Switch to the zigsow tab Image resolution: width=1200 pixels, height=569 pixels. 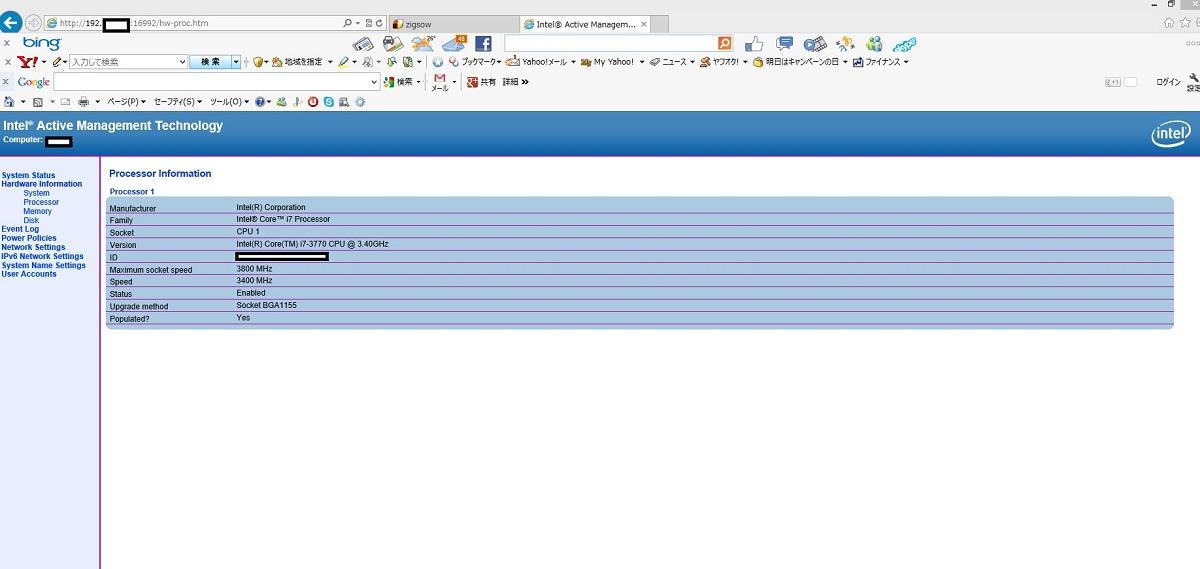click(453, 23)
